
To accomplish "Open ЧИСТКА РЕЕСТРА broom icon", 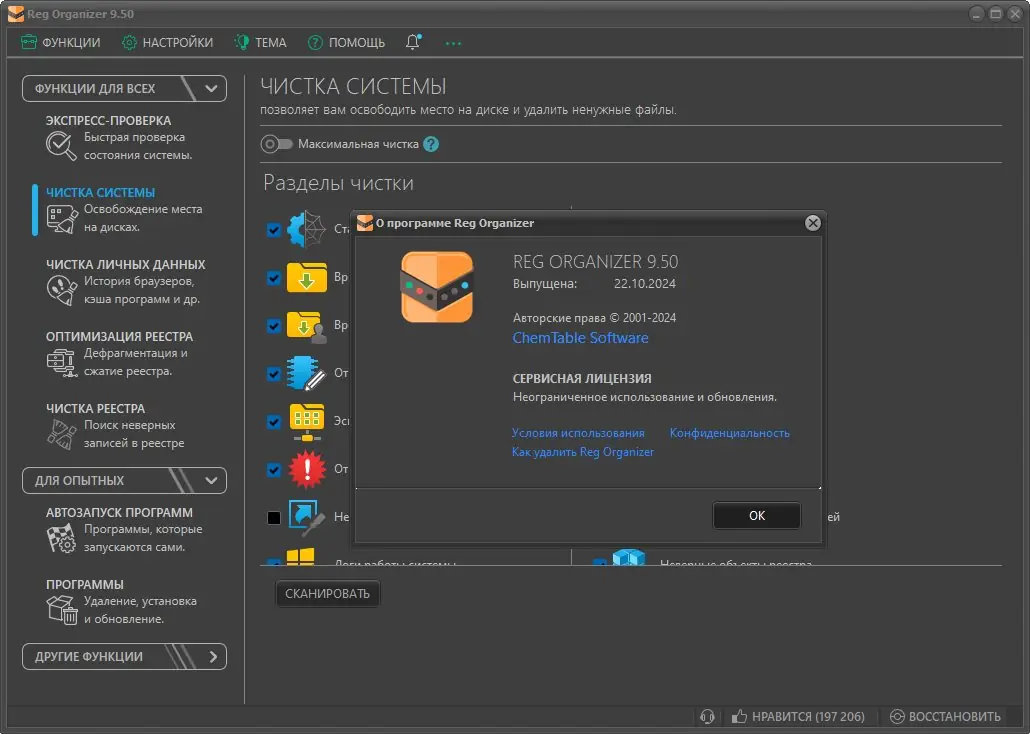I will coord(62,434).
